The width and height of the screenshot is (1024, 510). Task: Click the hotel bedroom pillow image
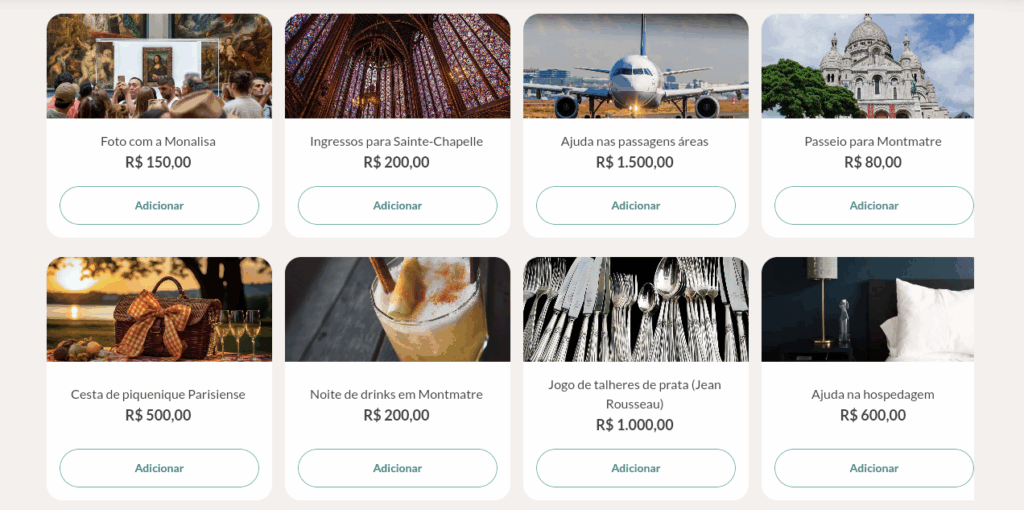(867, 309)
